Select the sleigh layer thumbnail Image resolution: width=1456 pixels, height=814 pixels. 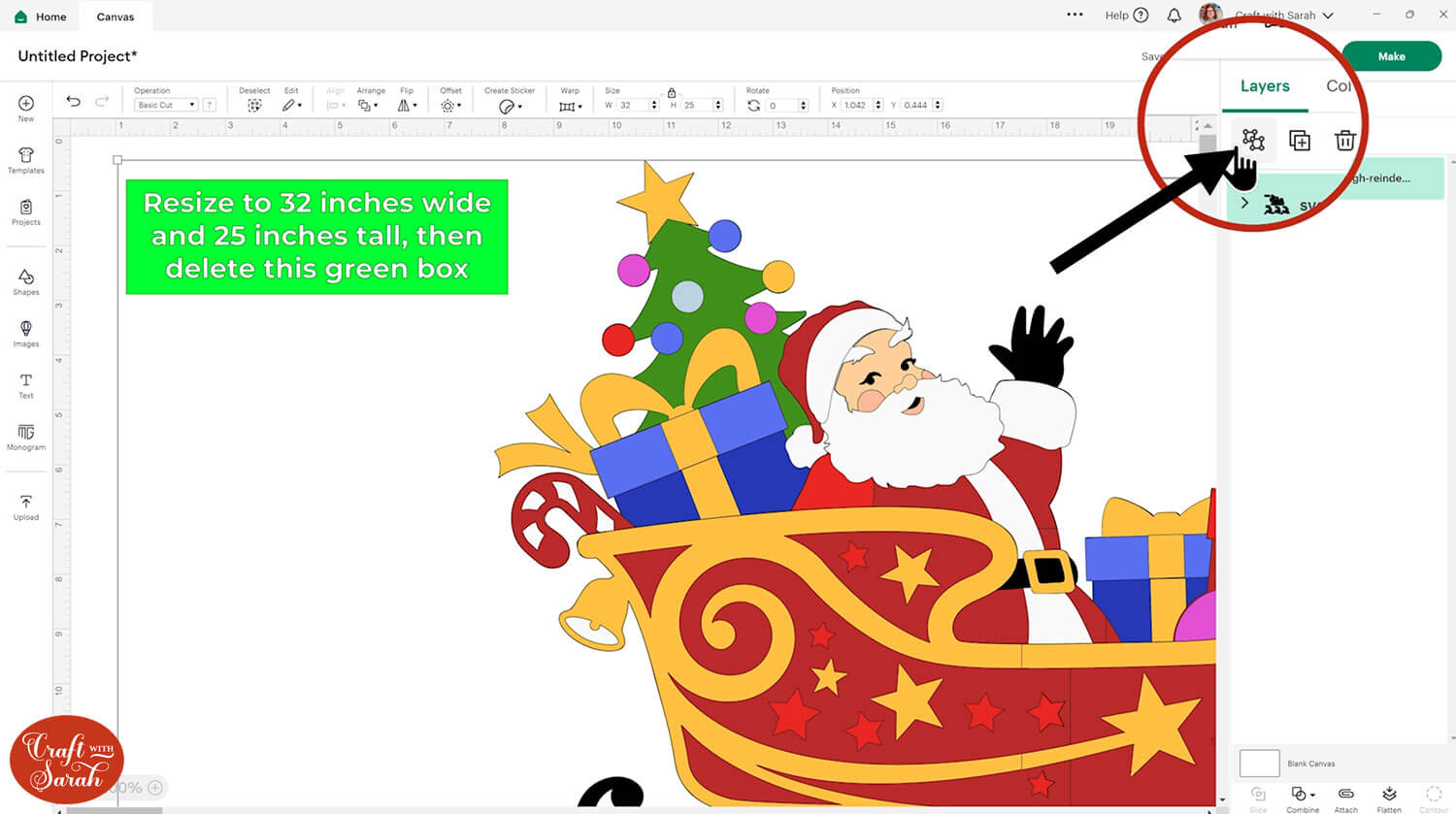pyautogui.click(x=1276, y=204)
